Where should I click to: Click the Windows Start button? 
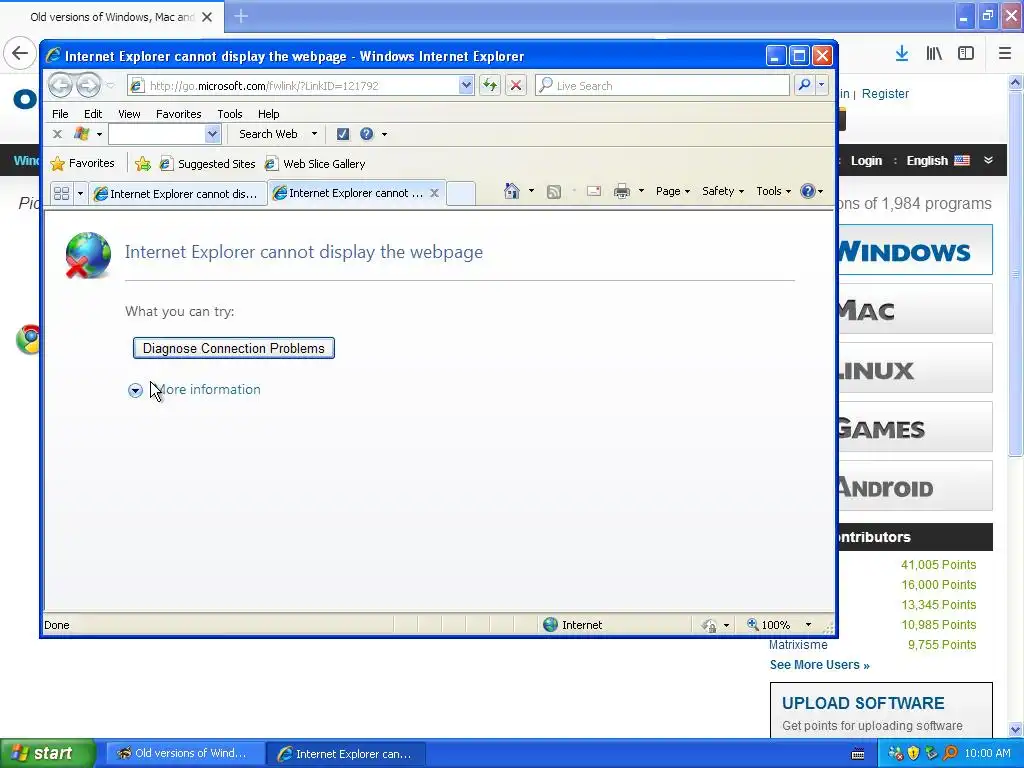(x=48, y=753)
